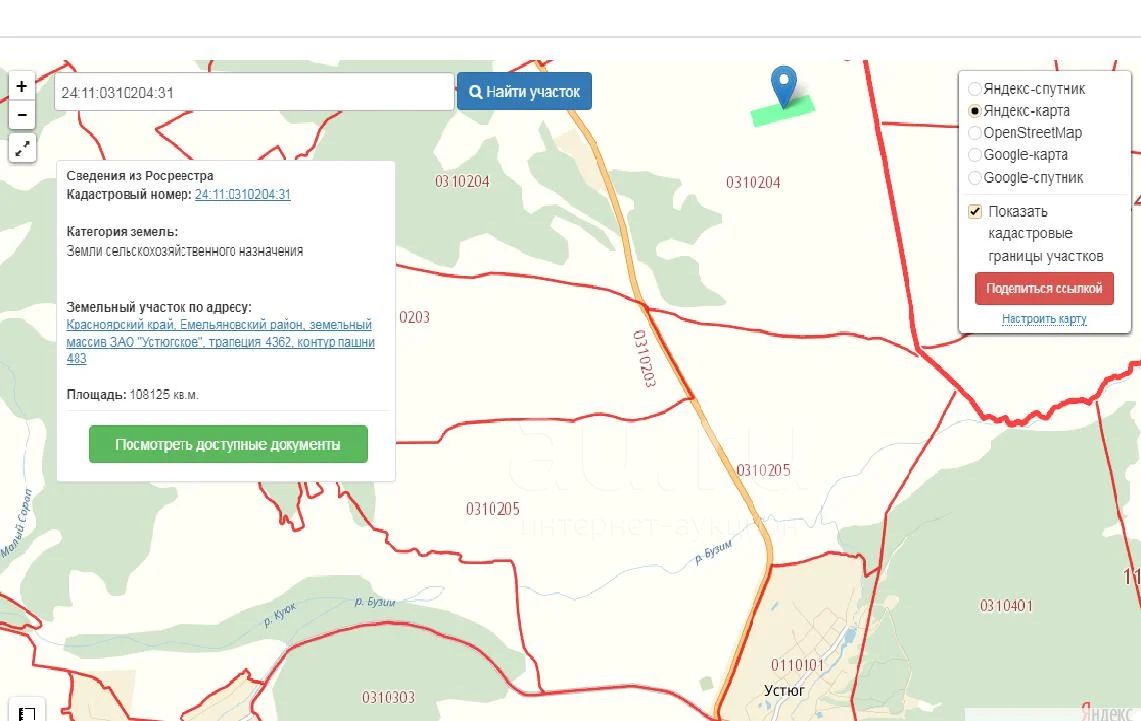Select Яндекс-спутник map layer

[974, 89]
